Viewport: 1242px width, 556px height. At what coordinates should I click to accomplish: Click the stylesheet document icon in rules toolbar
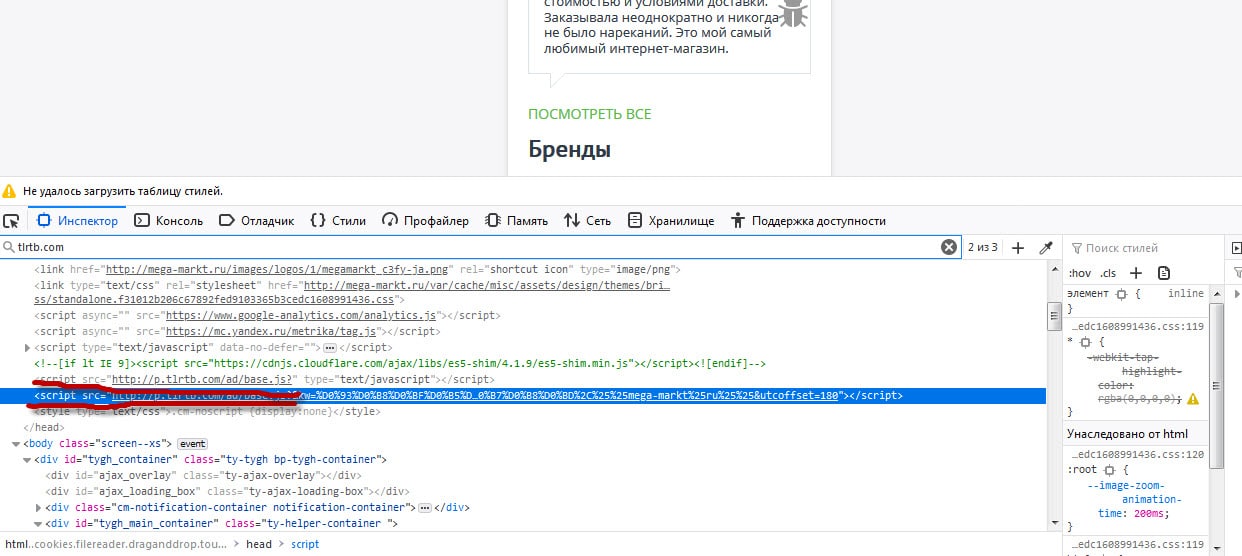click(x=1163, y=273)
